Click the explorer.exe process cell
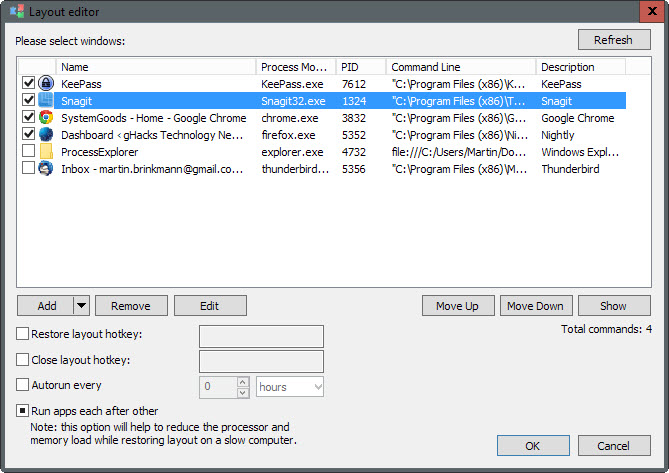Viewport: 669px width, 473px height. point(292,152)
